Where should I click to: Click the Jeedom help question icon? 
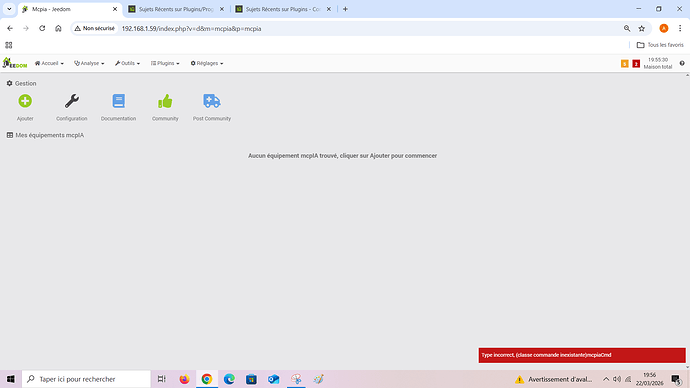point(682,63)
